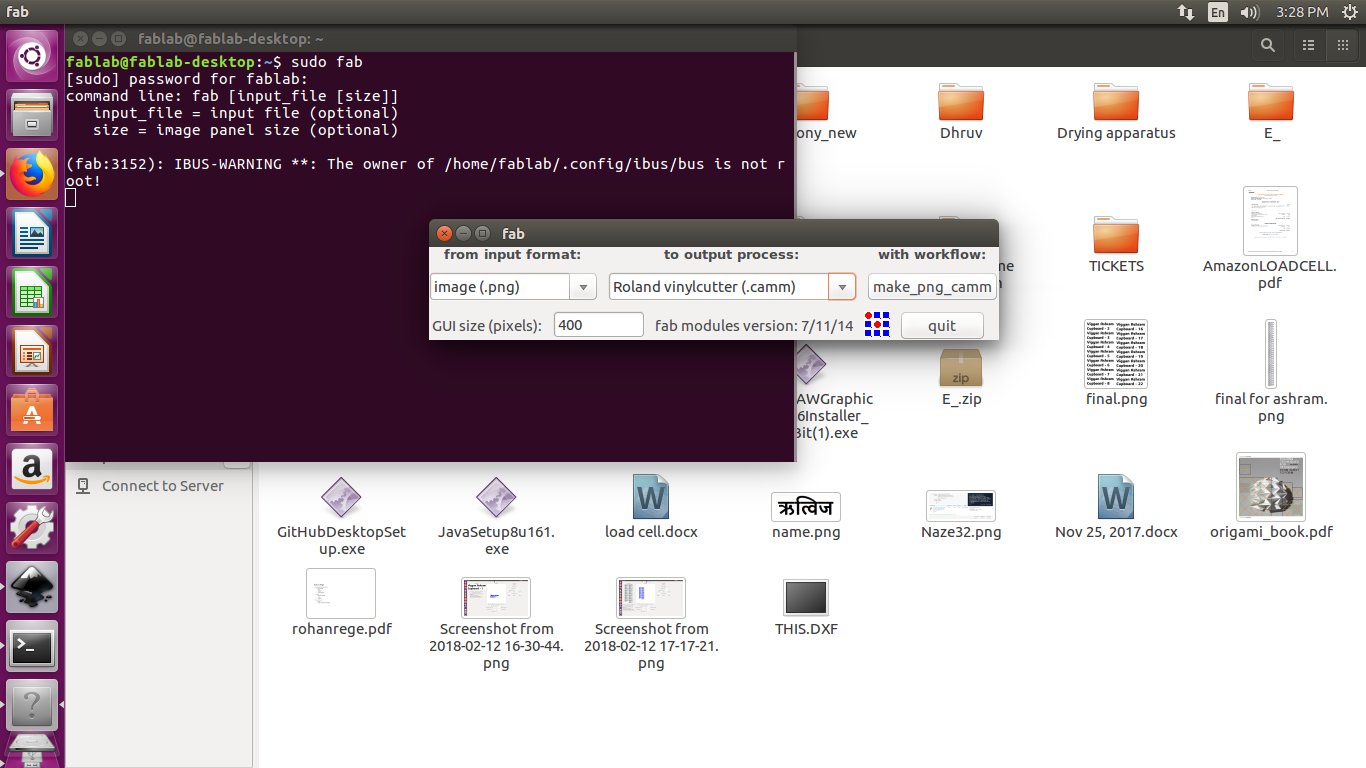Image resolution: width=1366 pixels, height=768 pixels.
Task: Open the volume indicator in top bar
Action: (x=1249, y=12)
